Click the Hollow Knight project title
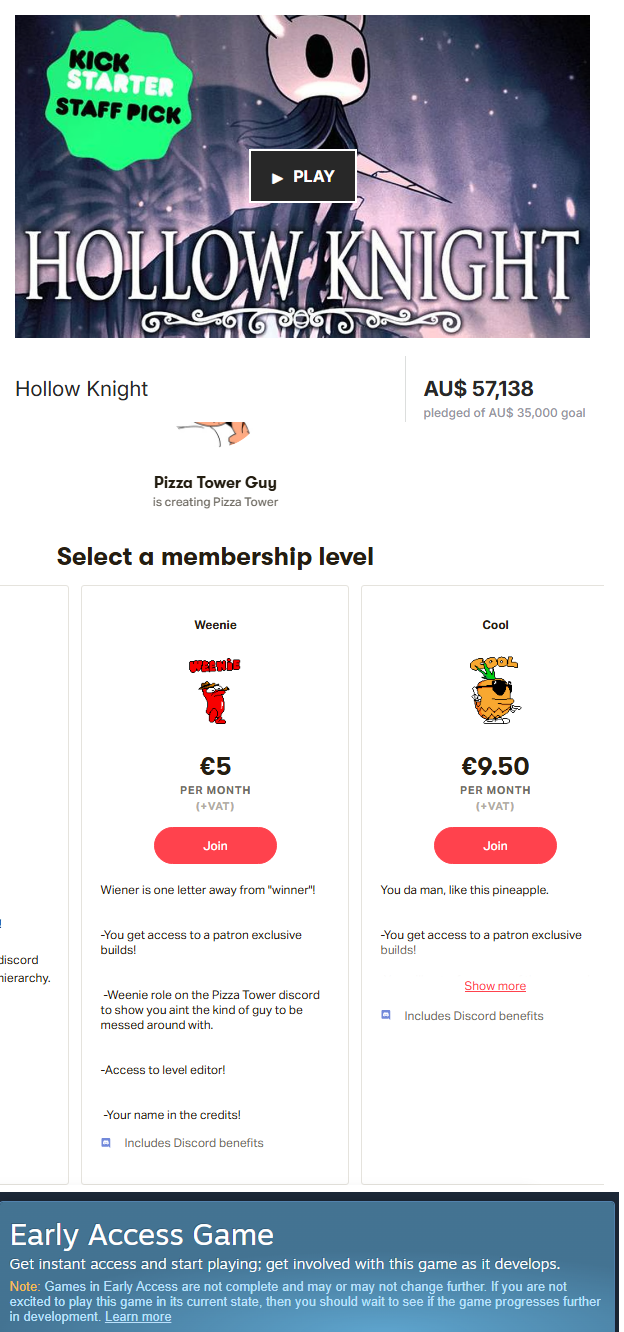The width and height of the screenshot is (624, 1332). pos(81,389)
